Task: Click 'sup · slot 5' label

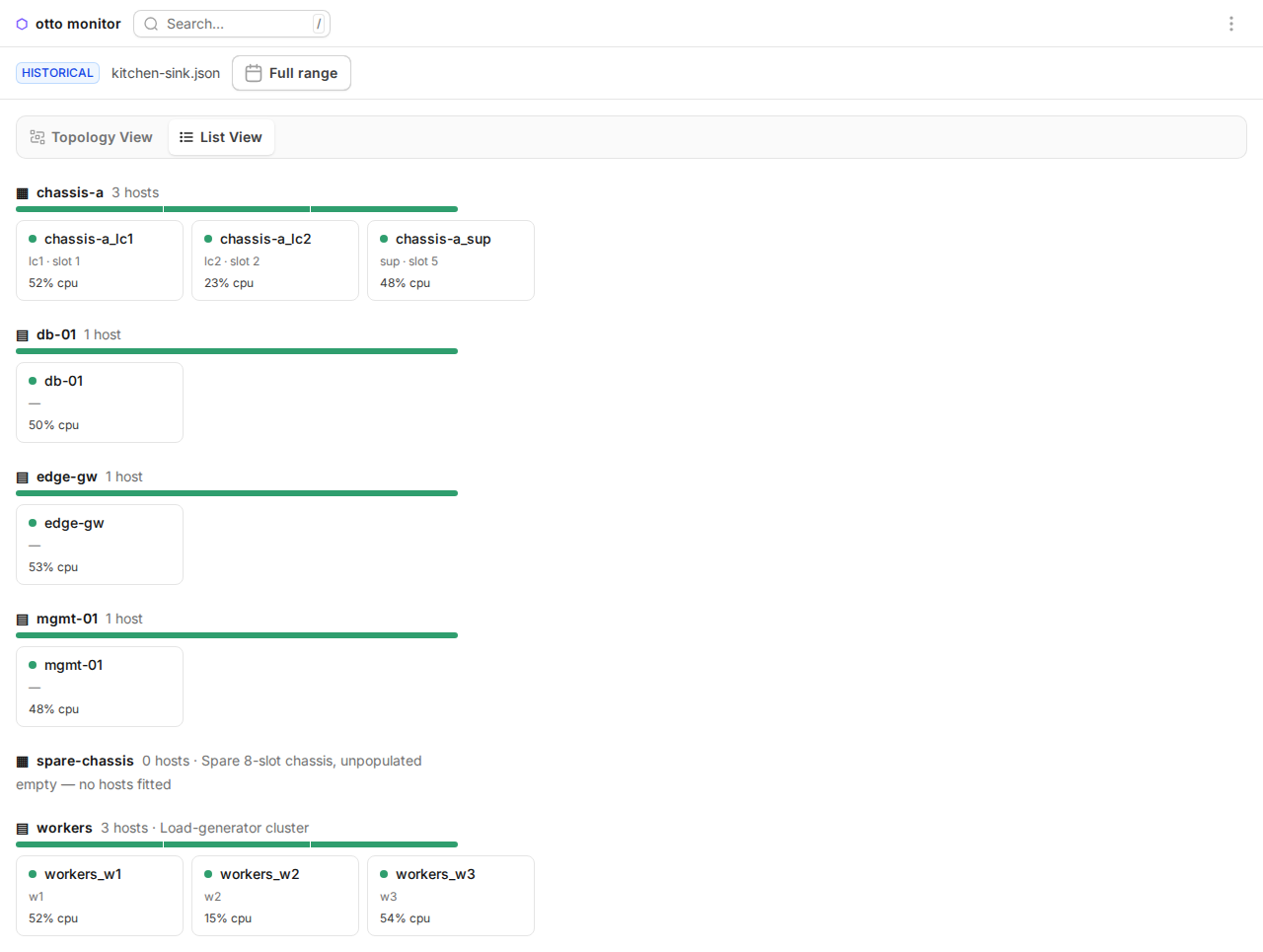Action: (x=409, y=261)
